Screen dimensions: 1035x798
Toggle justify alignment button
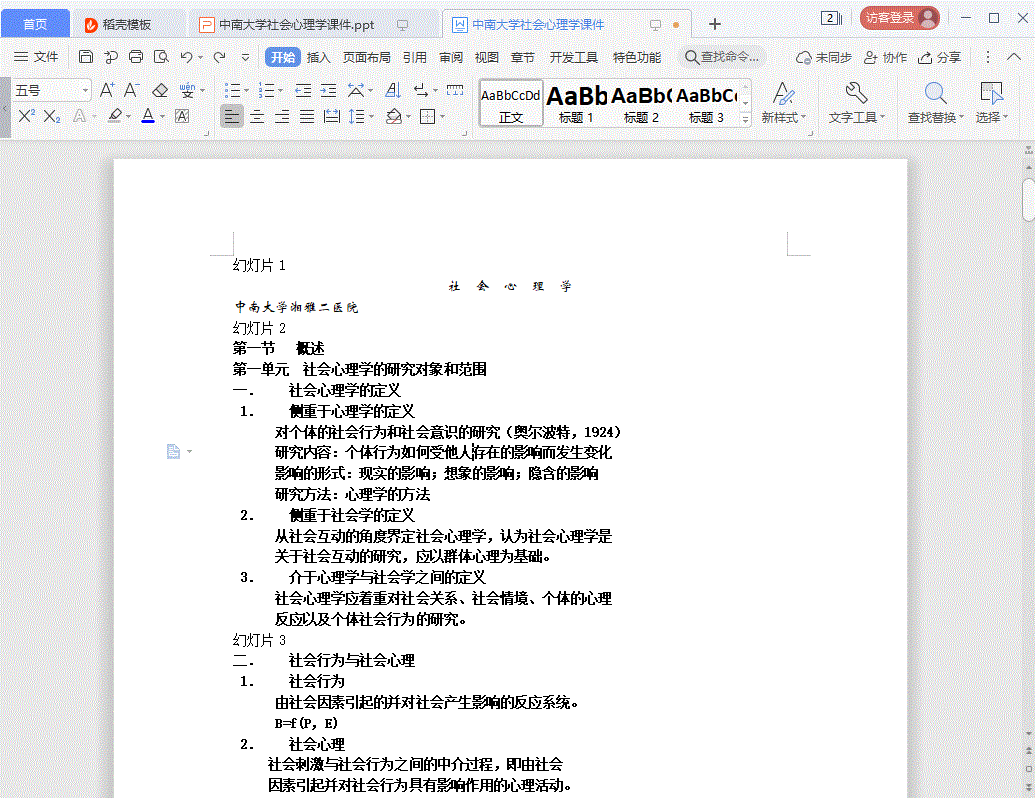[x=307, y=117]
